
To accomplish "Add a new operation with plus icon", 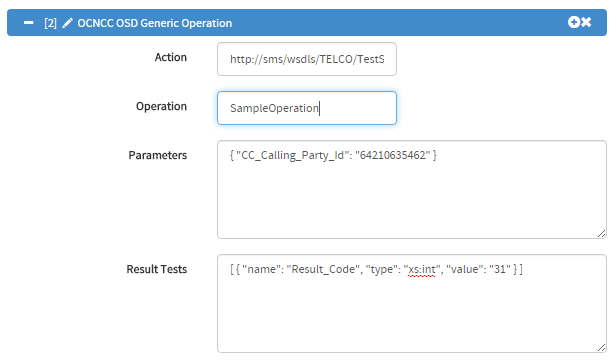I will tap(573, 22).
